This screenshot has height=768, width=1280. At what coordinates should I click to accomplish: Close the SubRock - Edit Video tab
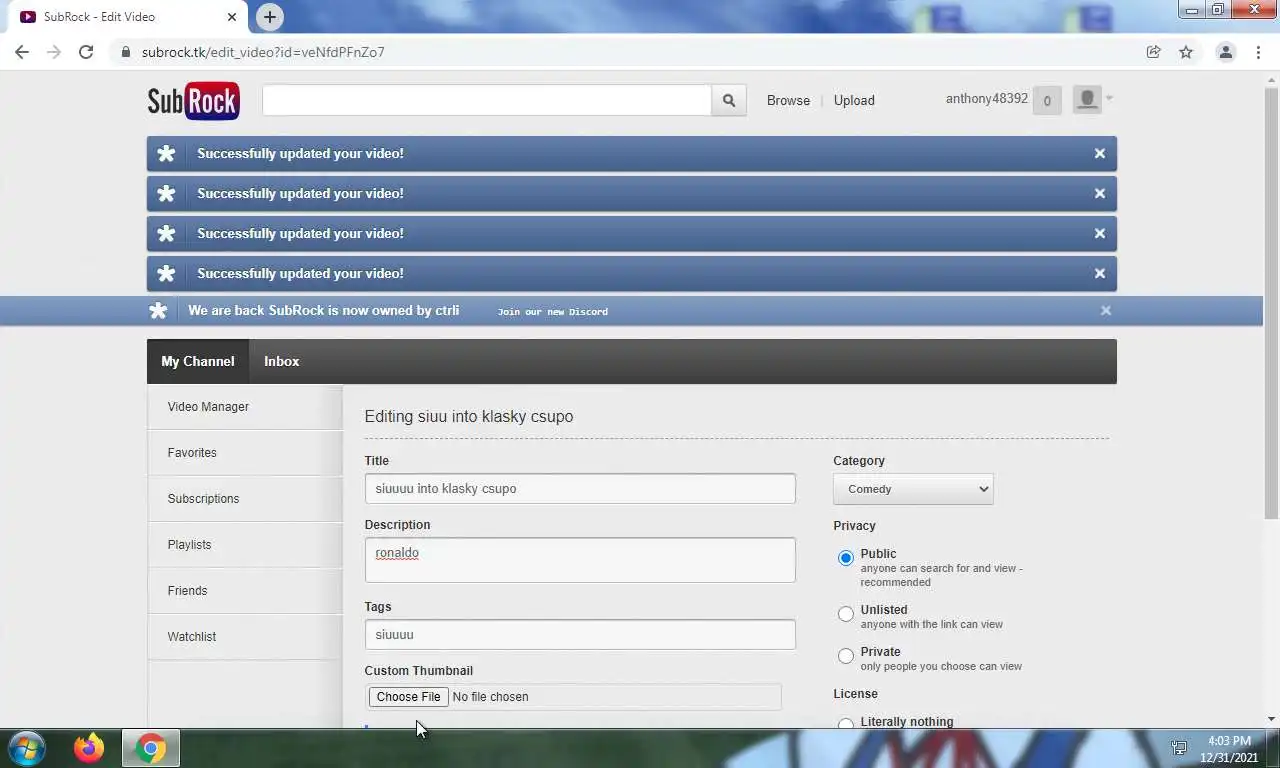click(x=232, y=17)
